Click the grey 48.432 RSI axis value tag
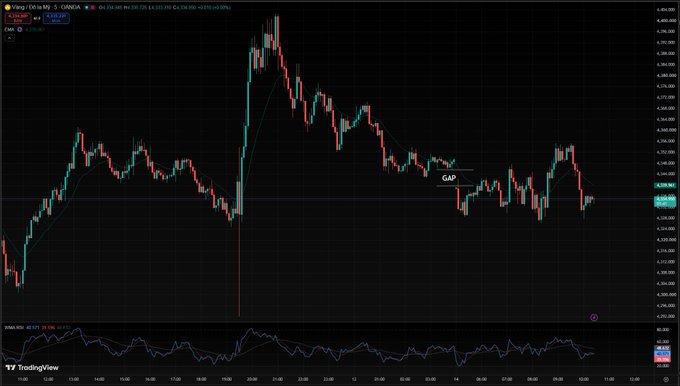The image size is (680, 386). click(662, 348)
